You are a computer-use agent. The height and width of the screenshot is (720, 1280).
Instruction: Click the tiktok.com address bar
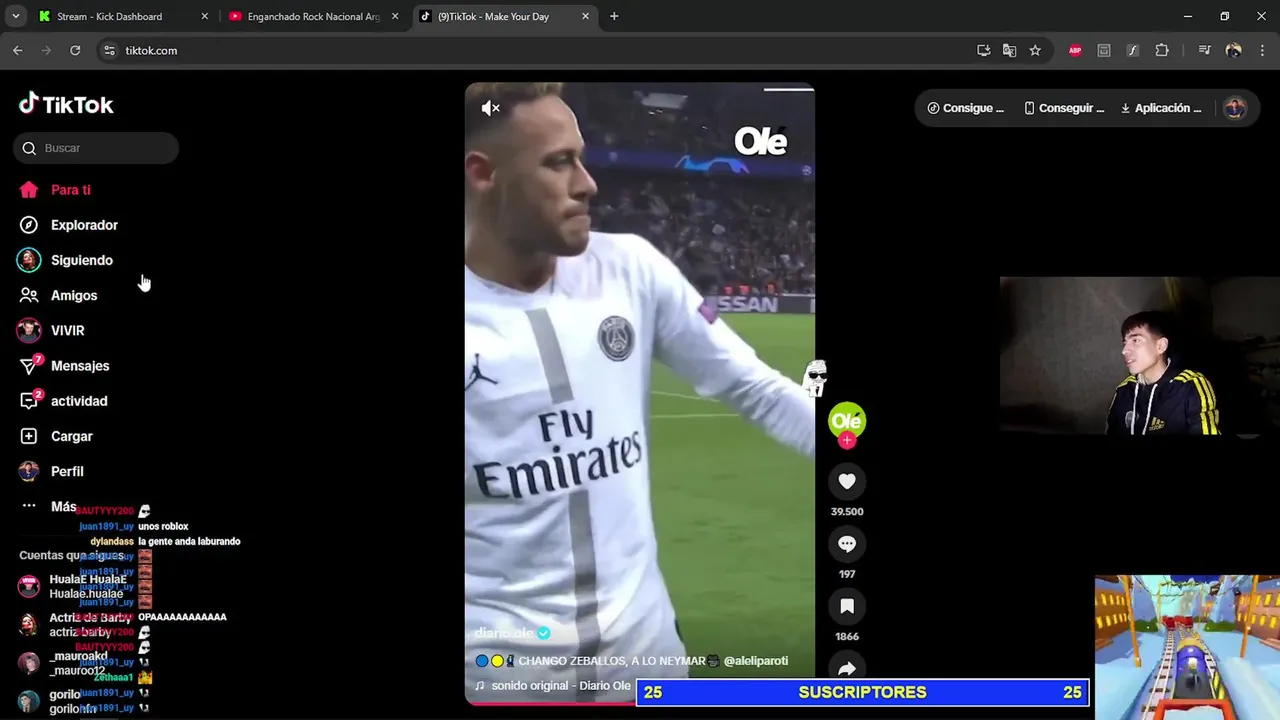(x=540, y=50)
